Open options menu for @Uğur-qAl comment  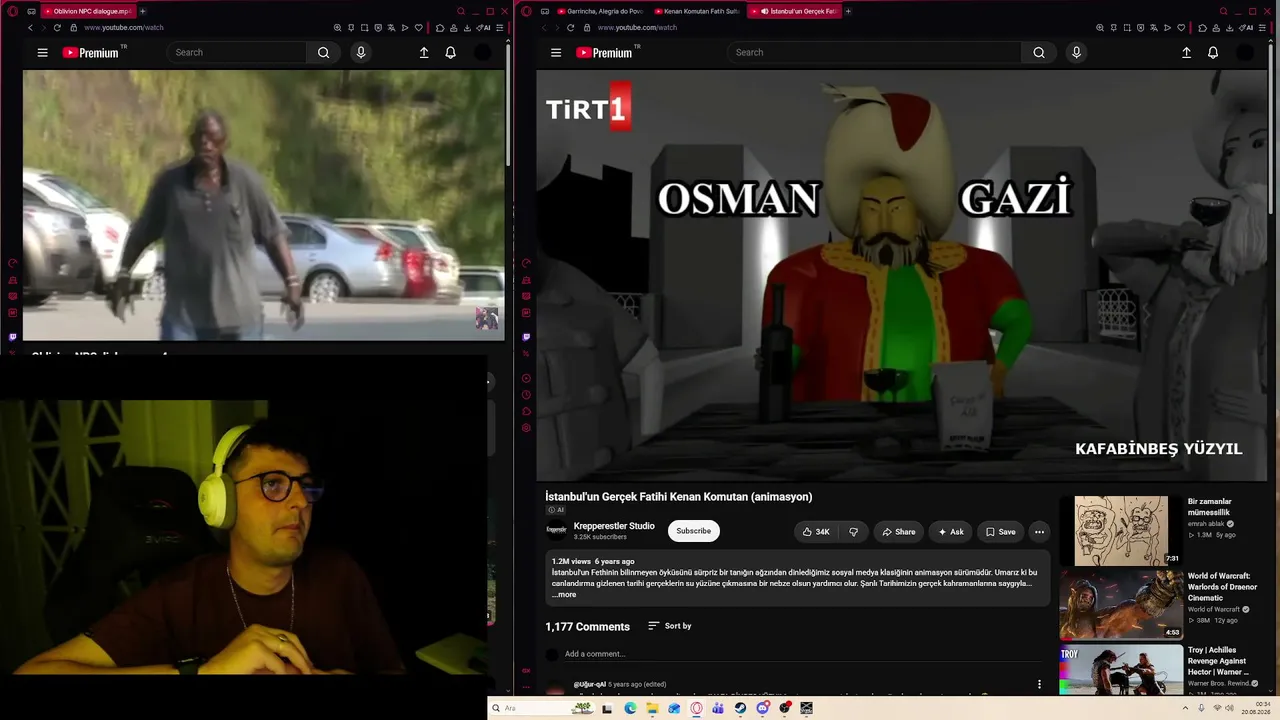tap(1039, 685)
